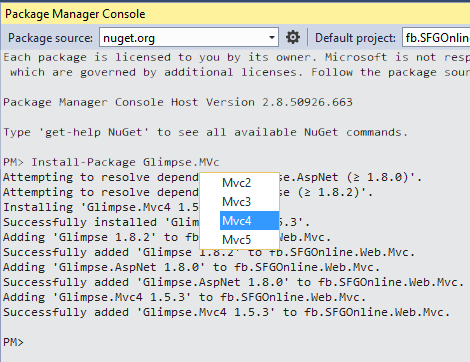Click the Host Version 2.8.50926.663 line
Screen dimensions: 470x362
click(178, 102)
